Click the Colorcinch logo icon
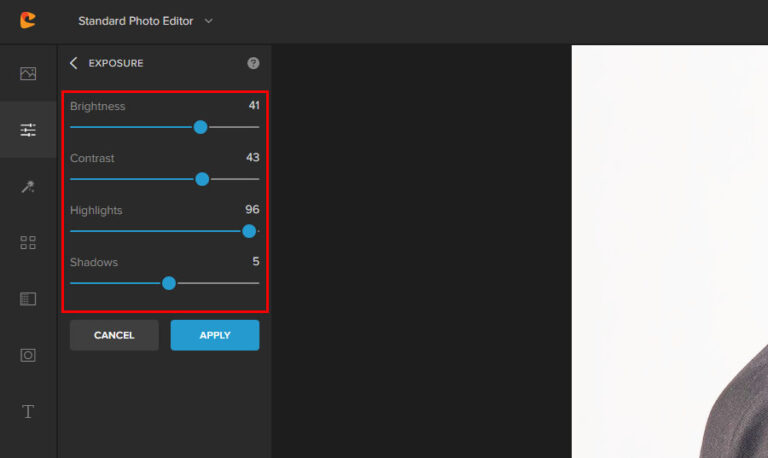Image resolution: width=768 pixels, height=458 pixels. 28,20
